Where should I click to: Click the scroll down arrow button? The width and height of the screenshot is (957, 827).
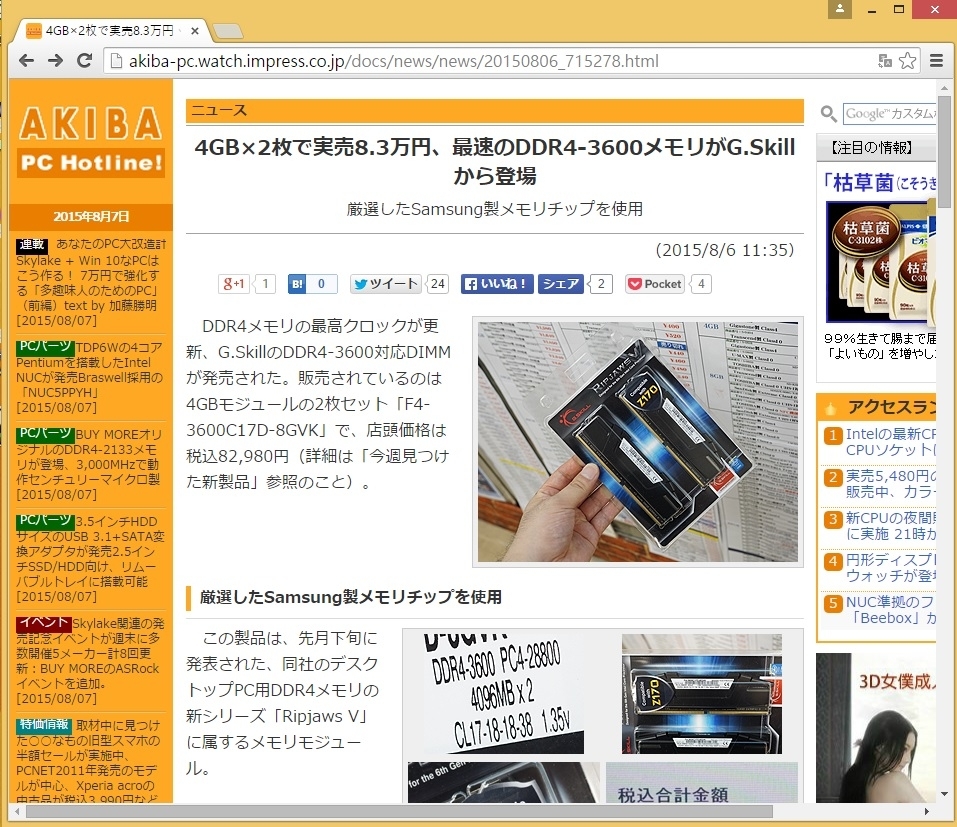tap(944, 795)
